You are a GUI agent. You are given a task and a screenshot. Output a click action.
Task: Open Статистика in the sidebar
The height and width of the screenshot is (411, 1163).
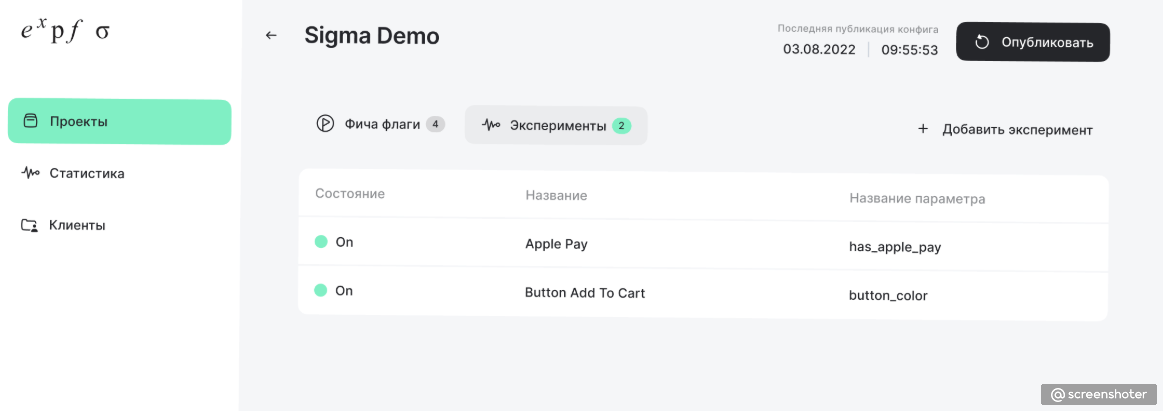(x=87, y=173)
